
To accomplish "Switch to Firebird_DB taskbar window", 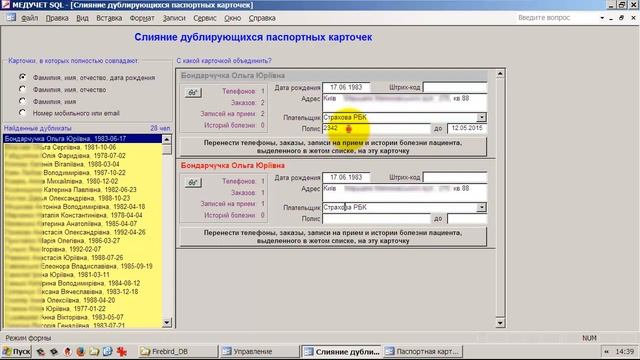I will [178, 351].
